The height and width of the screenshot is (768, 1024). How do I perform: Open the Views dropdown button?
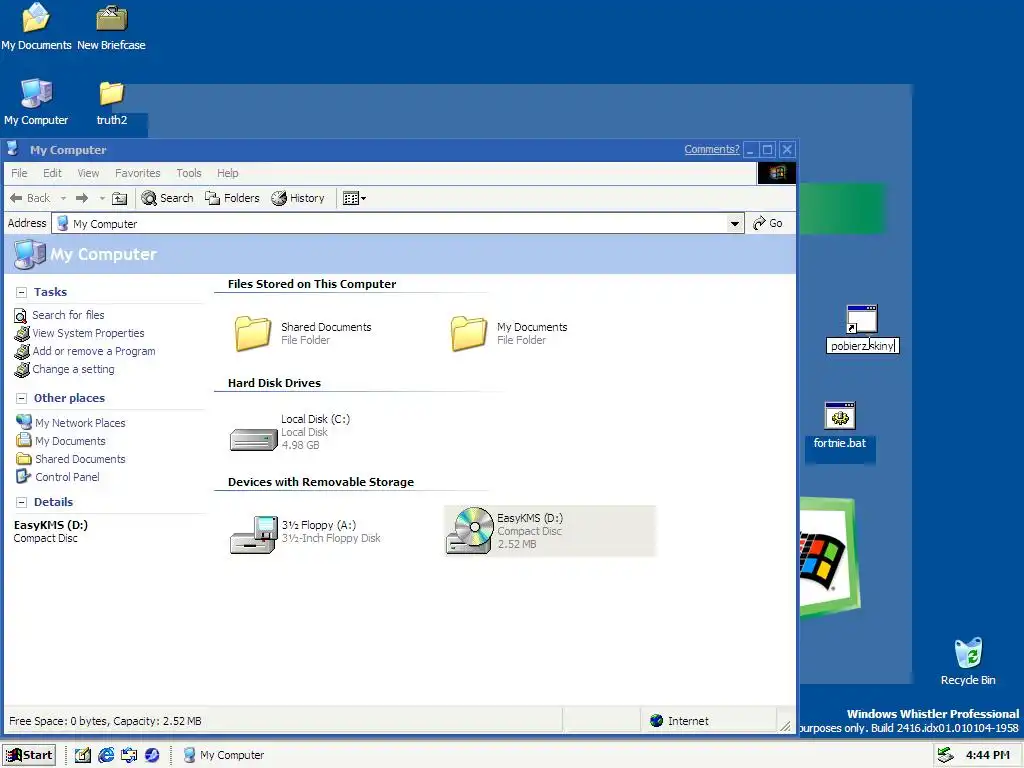tap(354, 199)
